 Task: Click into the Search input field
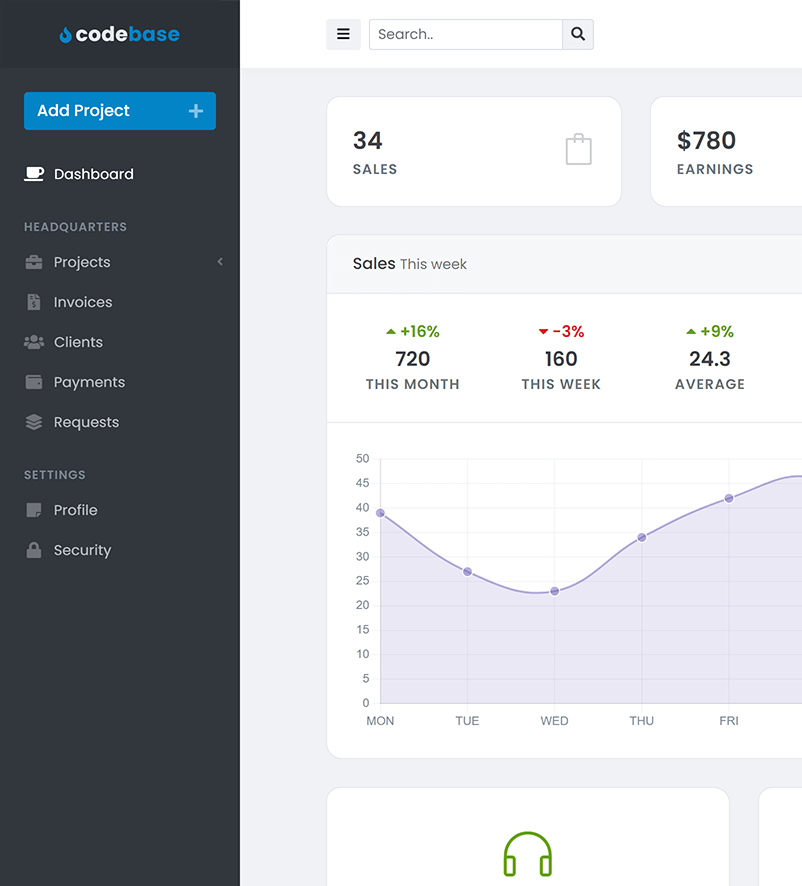465,34
